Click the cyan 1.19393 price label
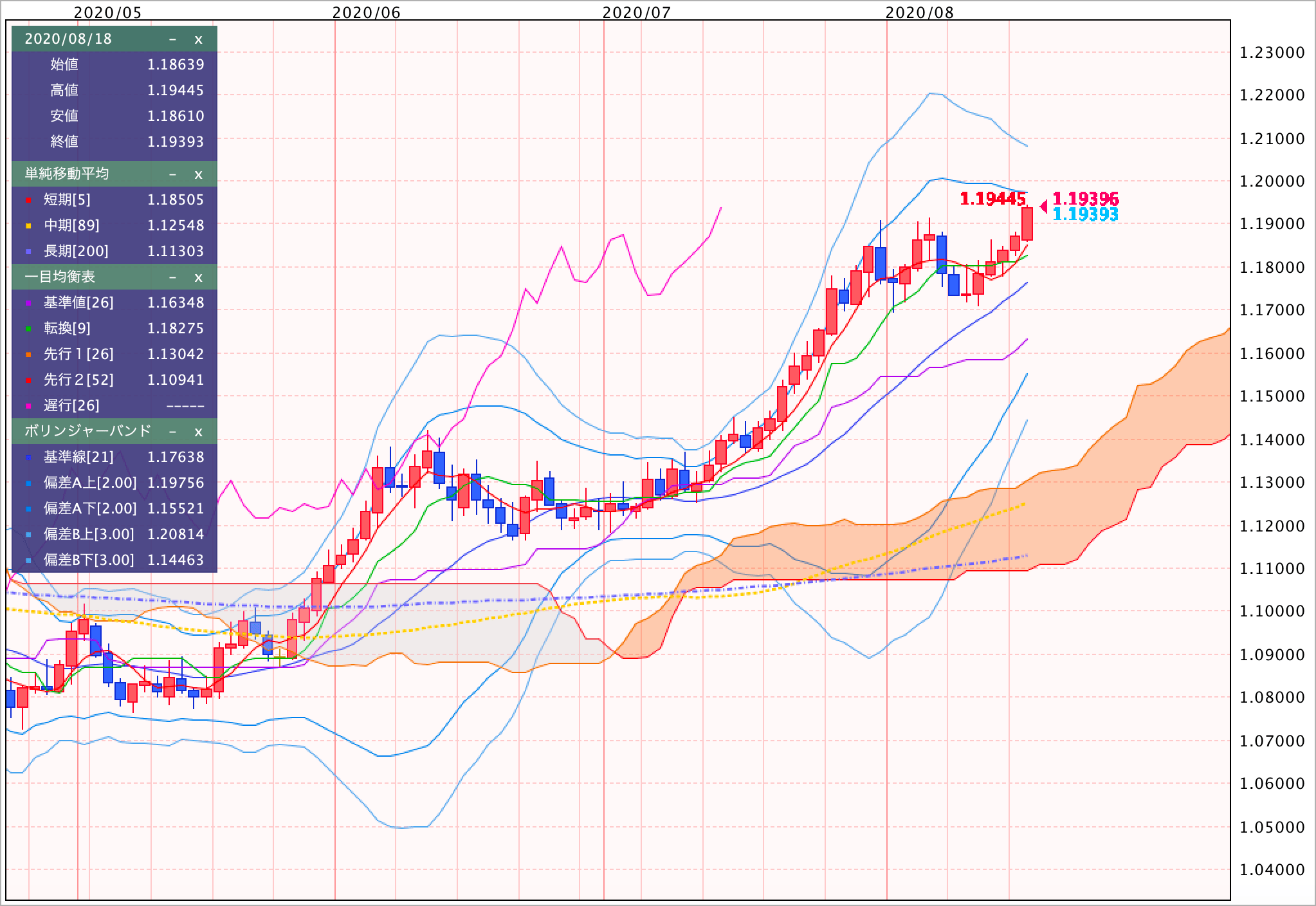Image resolution: width=1316 pixels, height=906 pixels. [1085, 215]
